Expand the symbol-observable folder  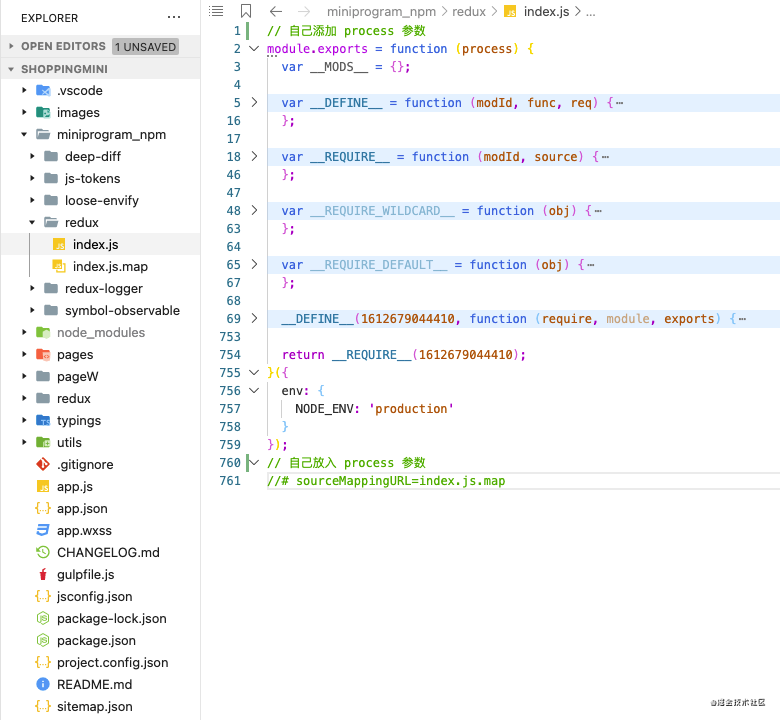pos(32,310)
